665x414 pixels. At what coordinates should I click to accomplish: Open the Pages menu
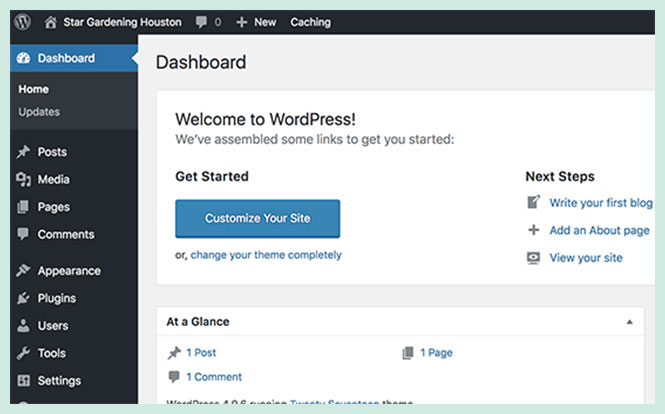click(x=54, y=207)
